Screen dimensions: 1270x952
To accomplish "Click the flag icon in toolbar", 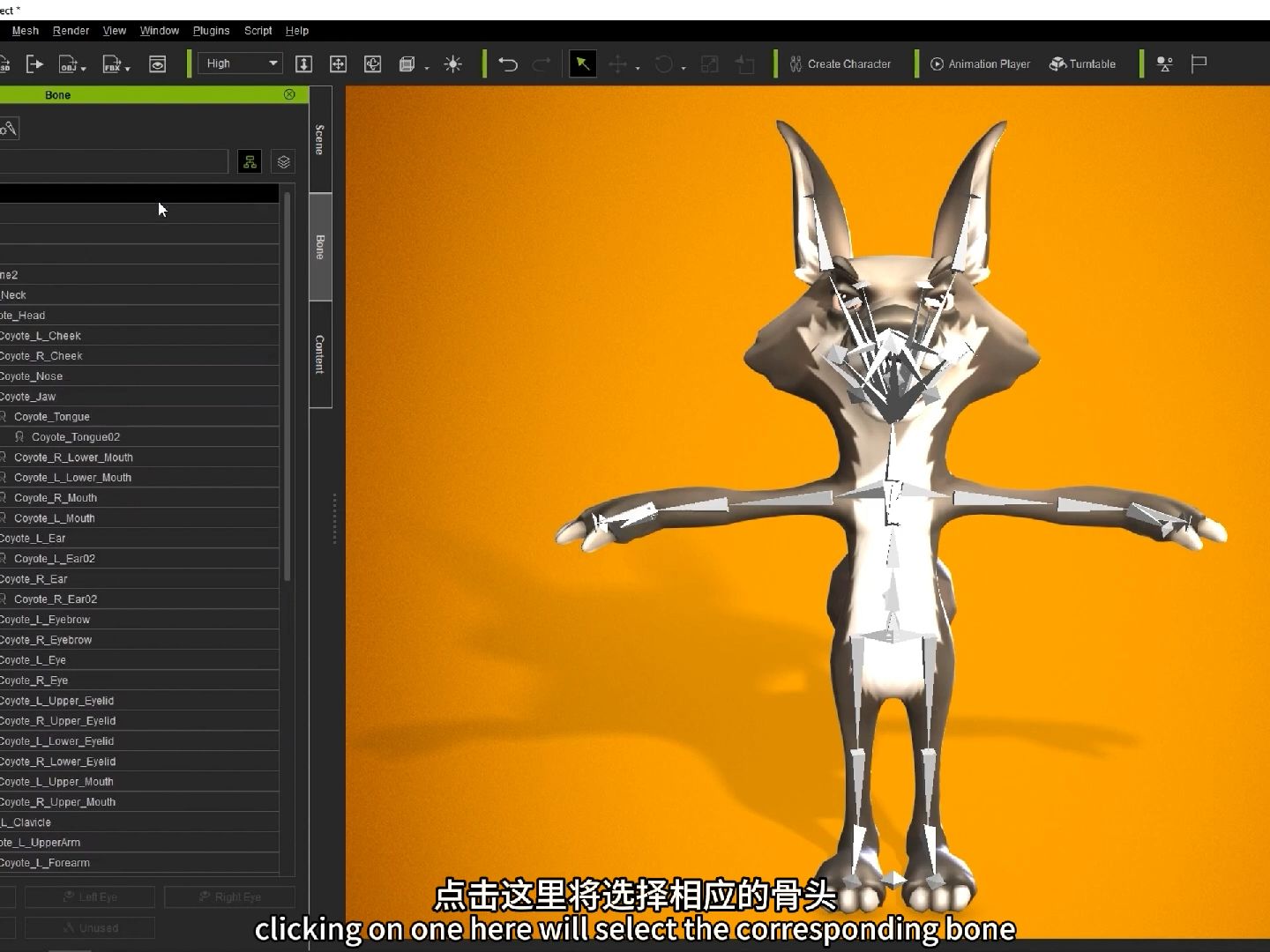I will [x=1199, y=63].
